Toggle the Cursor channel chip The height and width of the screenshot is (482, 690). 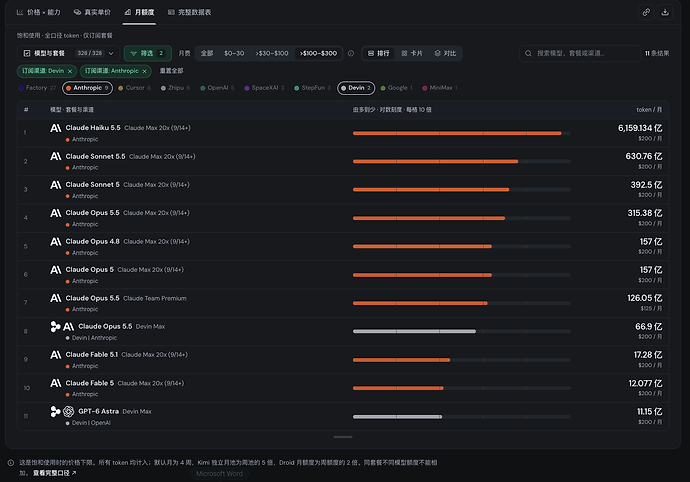click(x=134, y=88)
